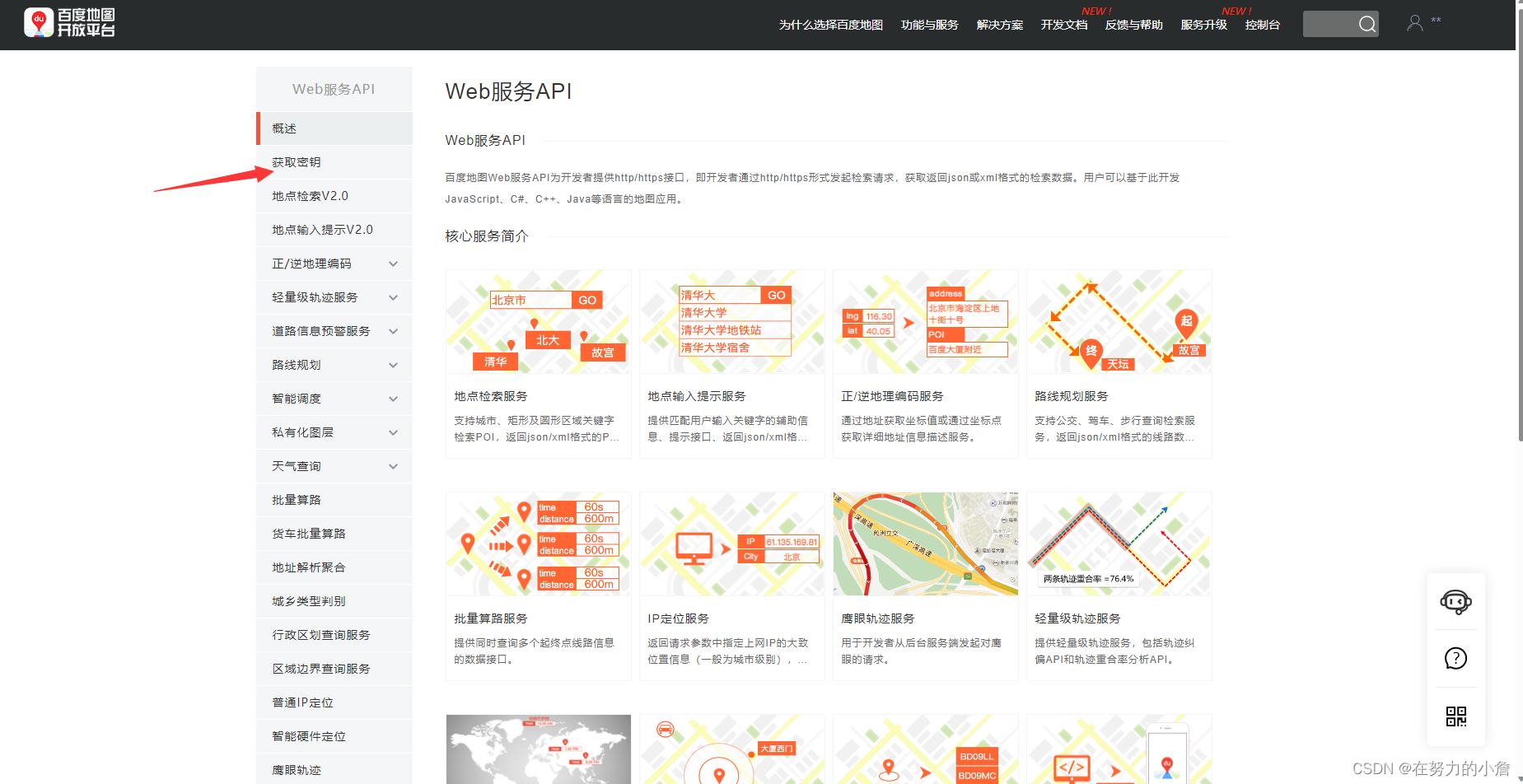The height and width of the screenshot is (784, 1523).
Task: Select 鹰眼轨迹 in the sidebar
Action: pos(334,770)
